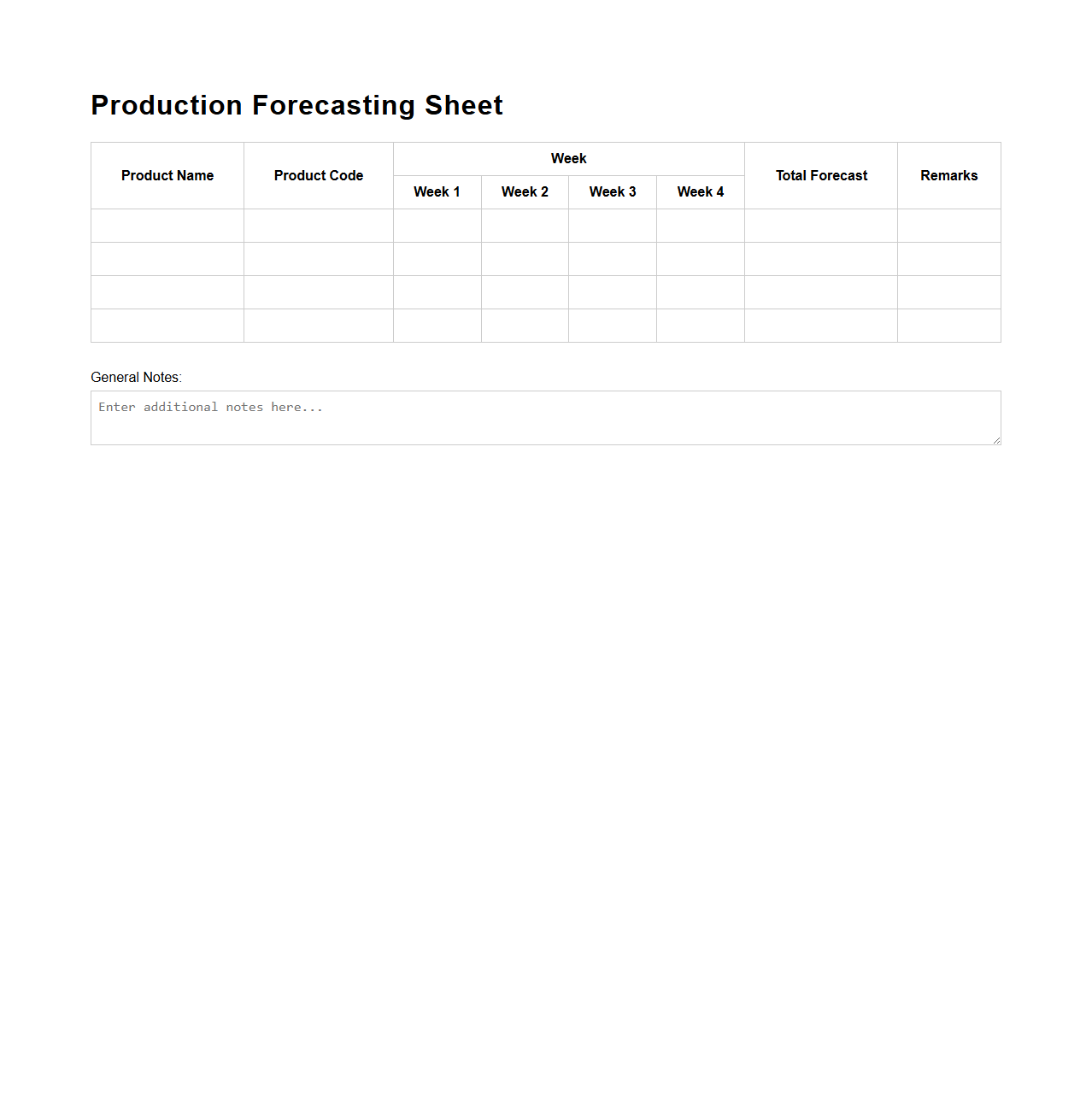This screenshot has width=1092, height=1111.
Task: Select the first Product Name cell
Action: coord(167,226)
